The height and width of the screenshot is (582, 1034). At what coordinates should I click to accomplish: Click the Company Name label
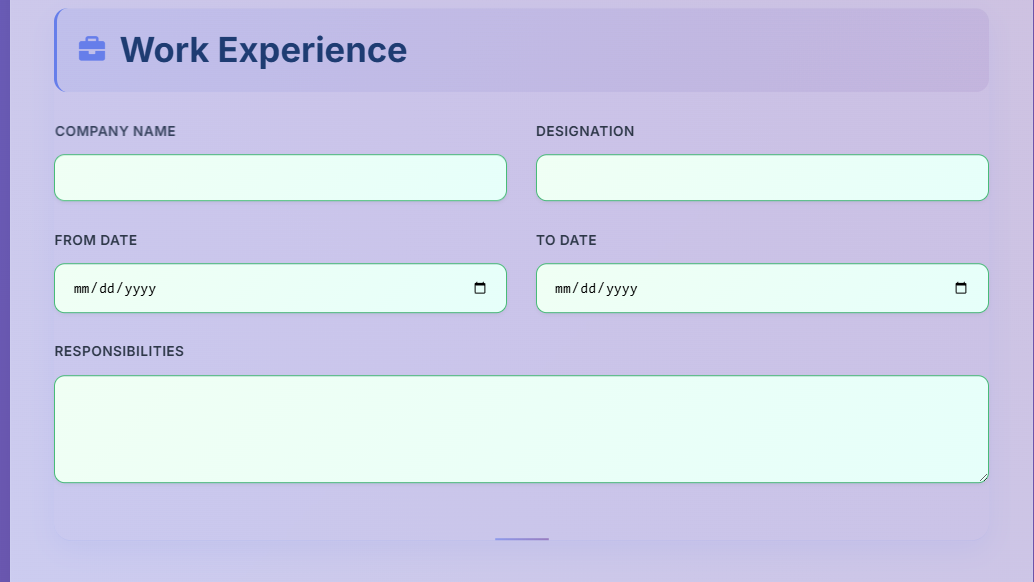point(115,131)
